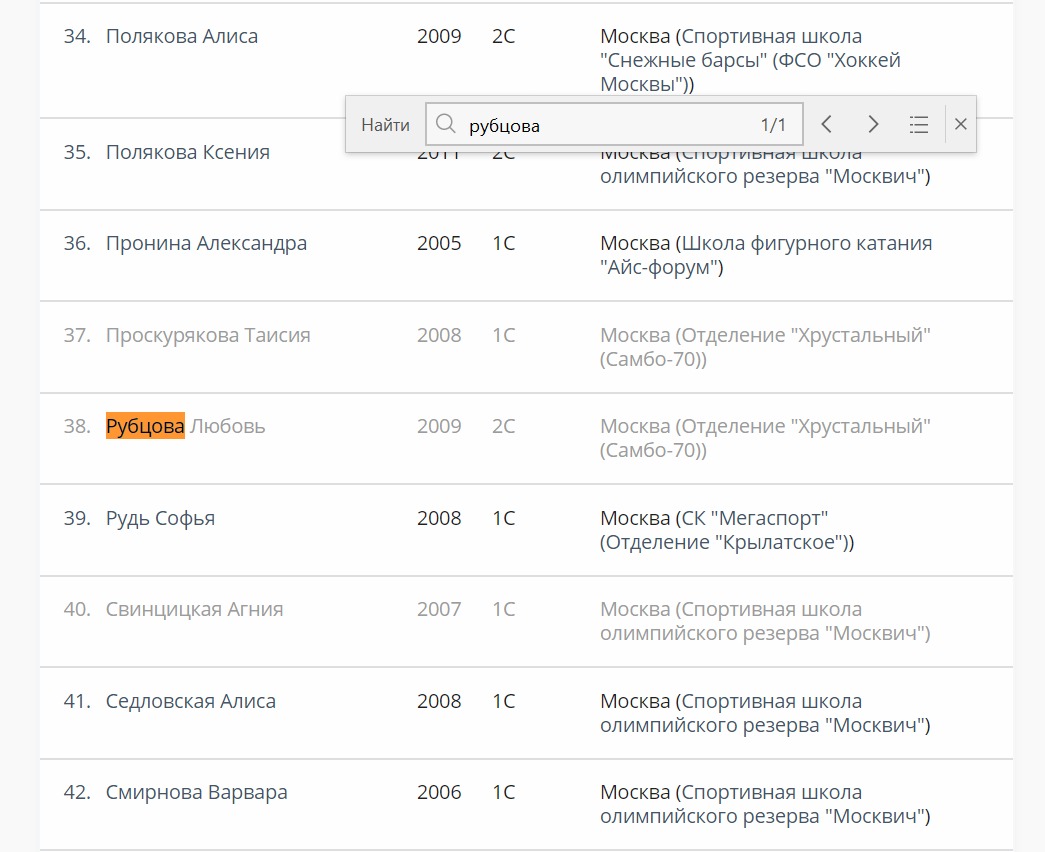Open the Пронина Александра entry

206,244
